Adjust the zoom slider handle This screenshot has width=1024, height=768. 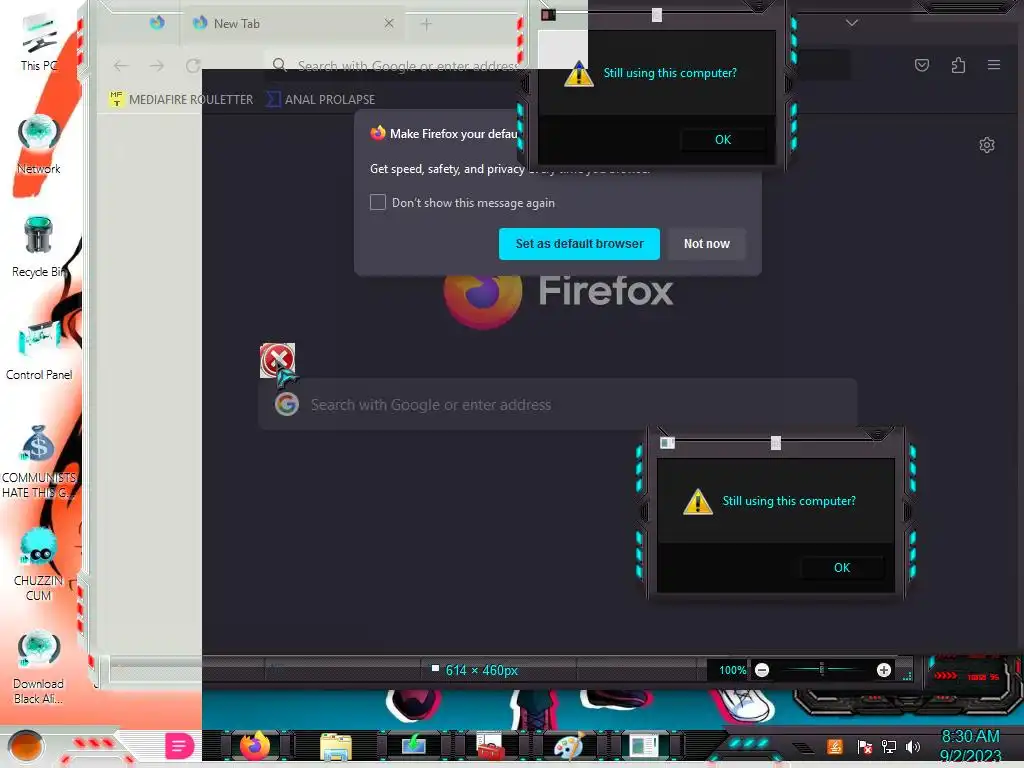click(x=822, y=669)
